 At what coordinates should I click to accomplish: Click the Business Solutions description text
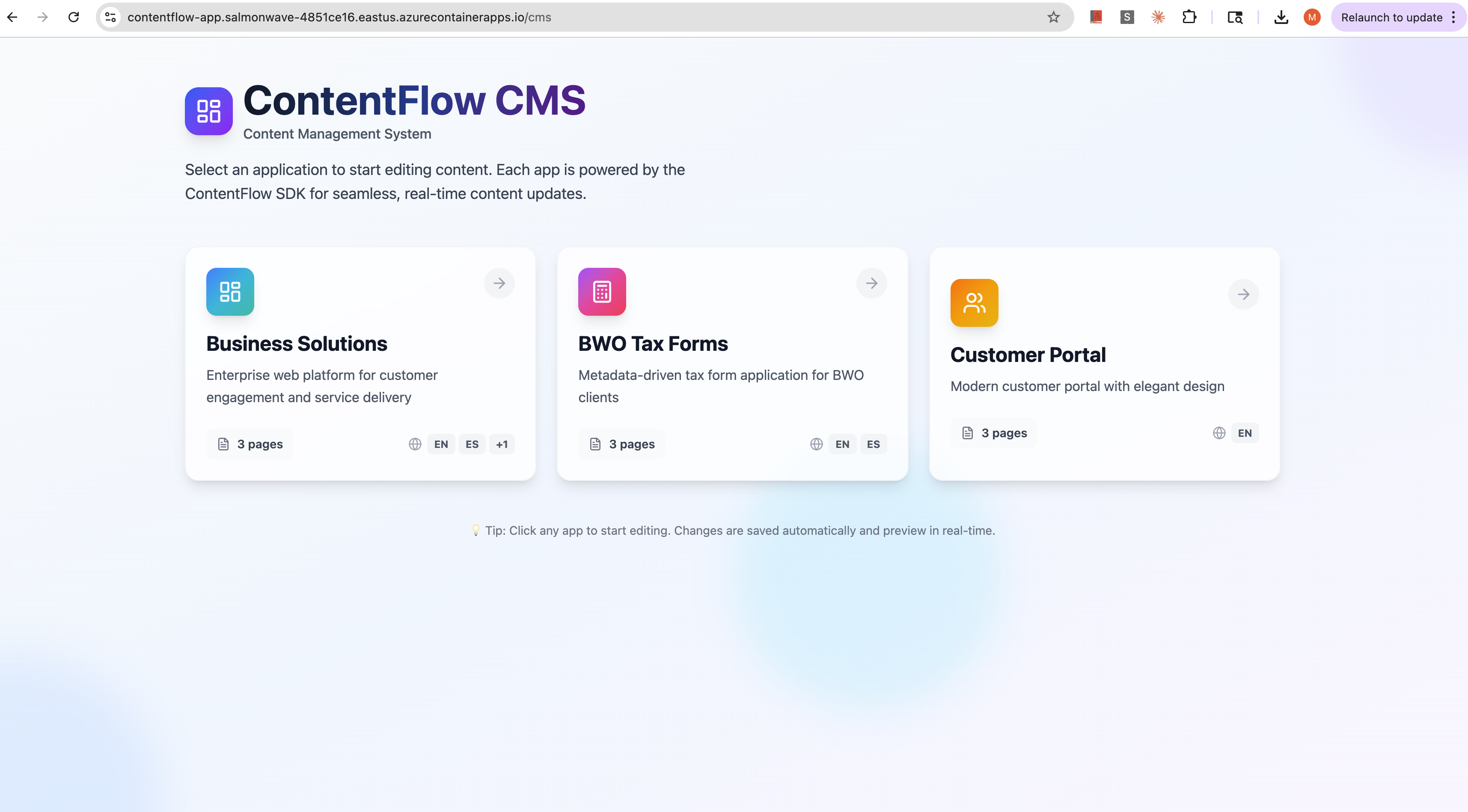[322, 386]
